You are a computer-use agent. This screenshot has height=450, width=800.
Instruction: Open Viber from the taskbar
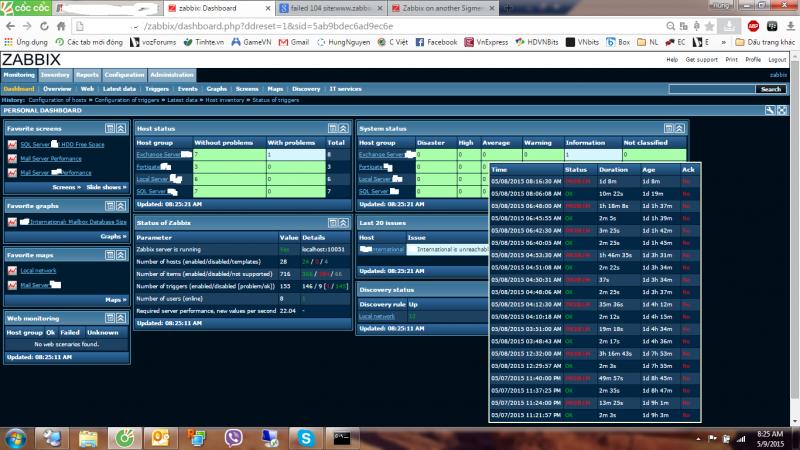233,438
